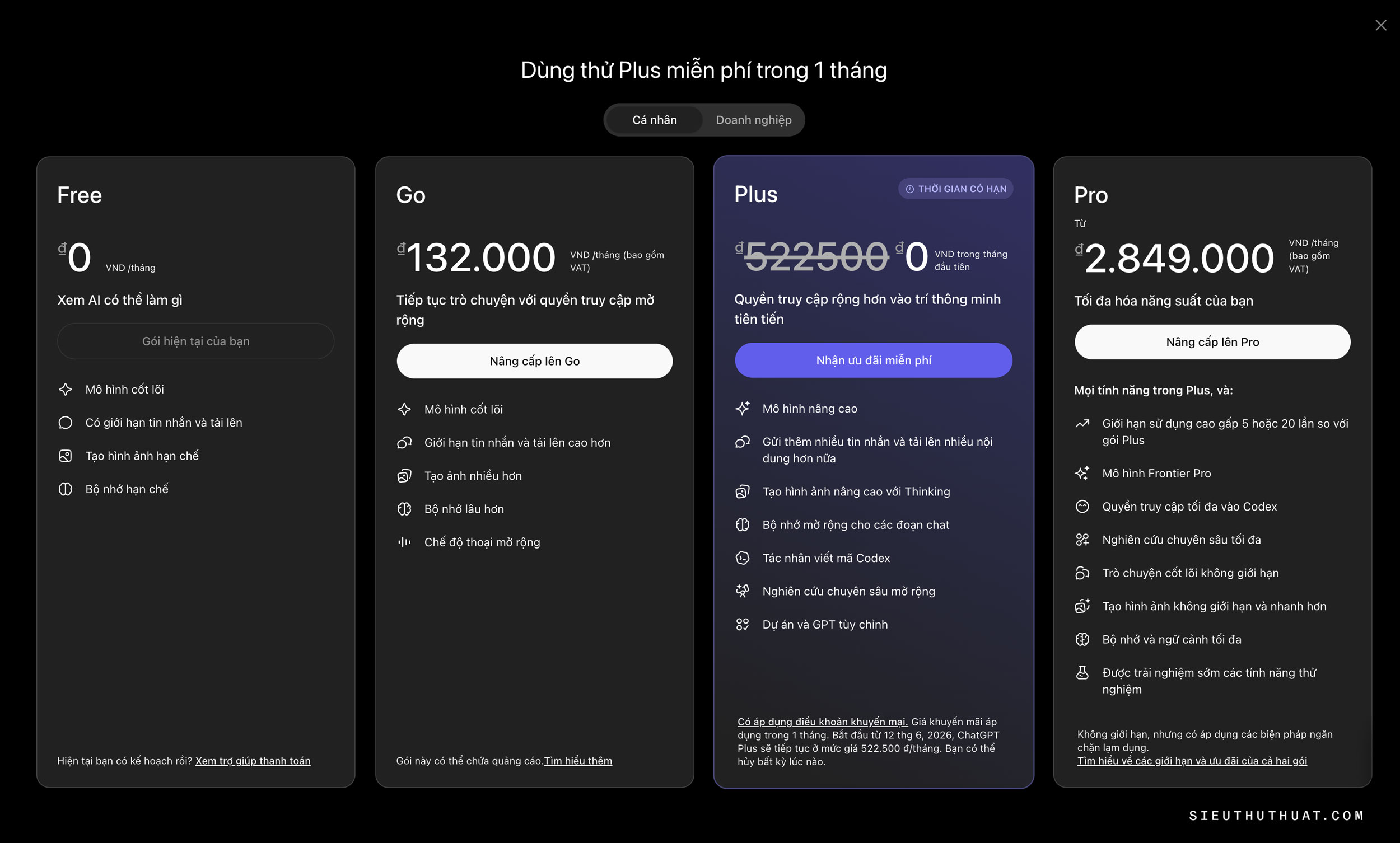Viewport: 1400px width, 843px height.
Task: Click text Quyền truy cập rộng hơn vào trí thông minh
Action: (x=867, y=309)
